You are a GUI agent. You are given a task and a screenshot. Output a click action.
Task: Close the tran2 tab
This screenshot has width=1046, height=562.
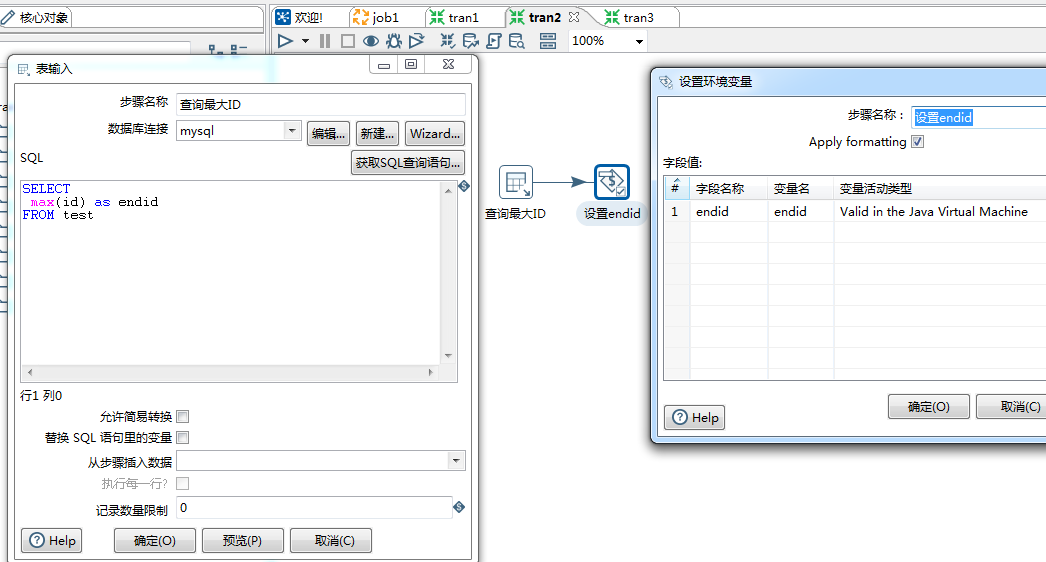coord(574,17)
